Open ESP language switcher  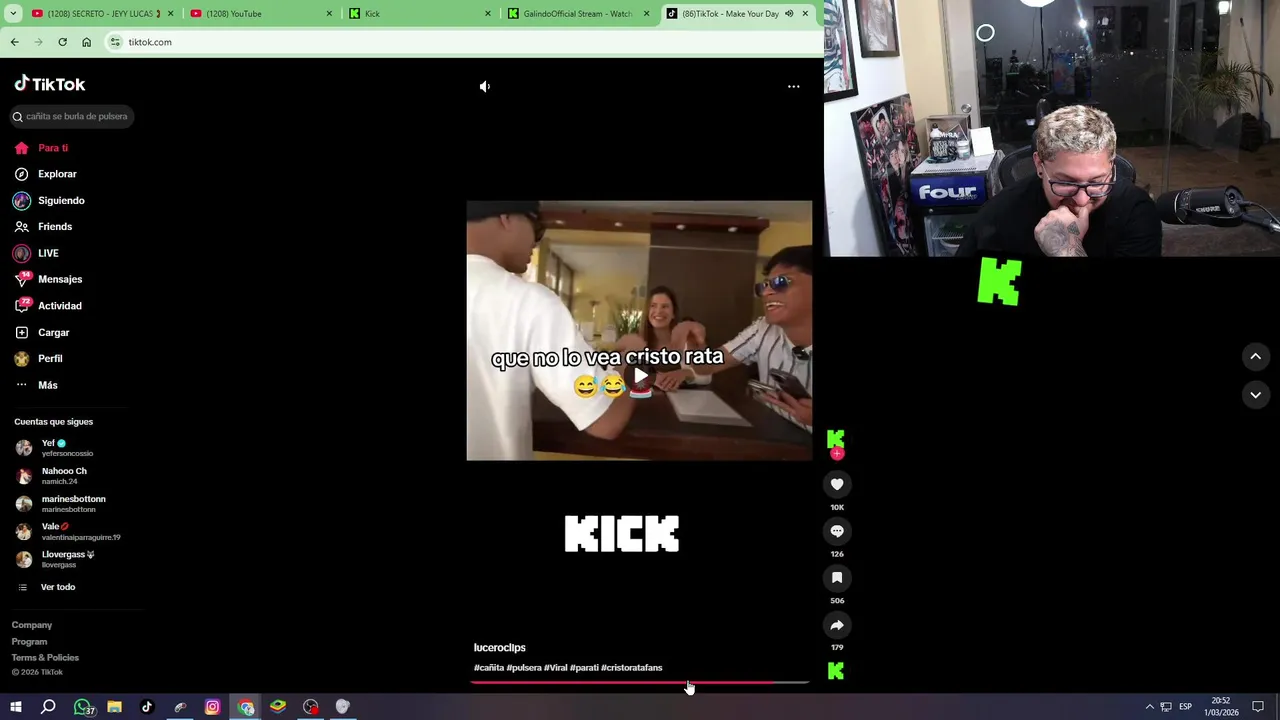click(1185, 707)
